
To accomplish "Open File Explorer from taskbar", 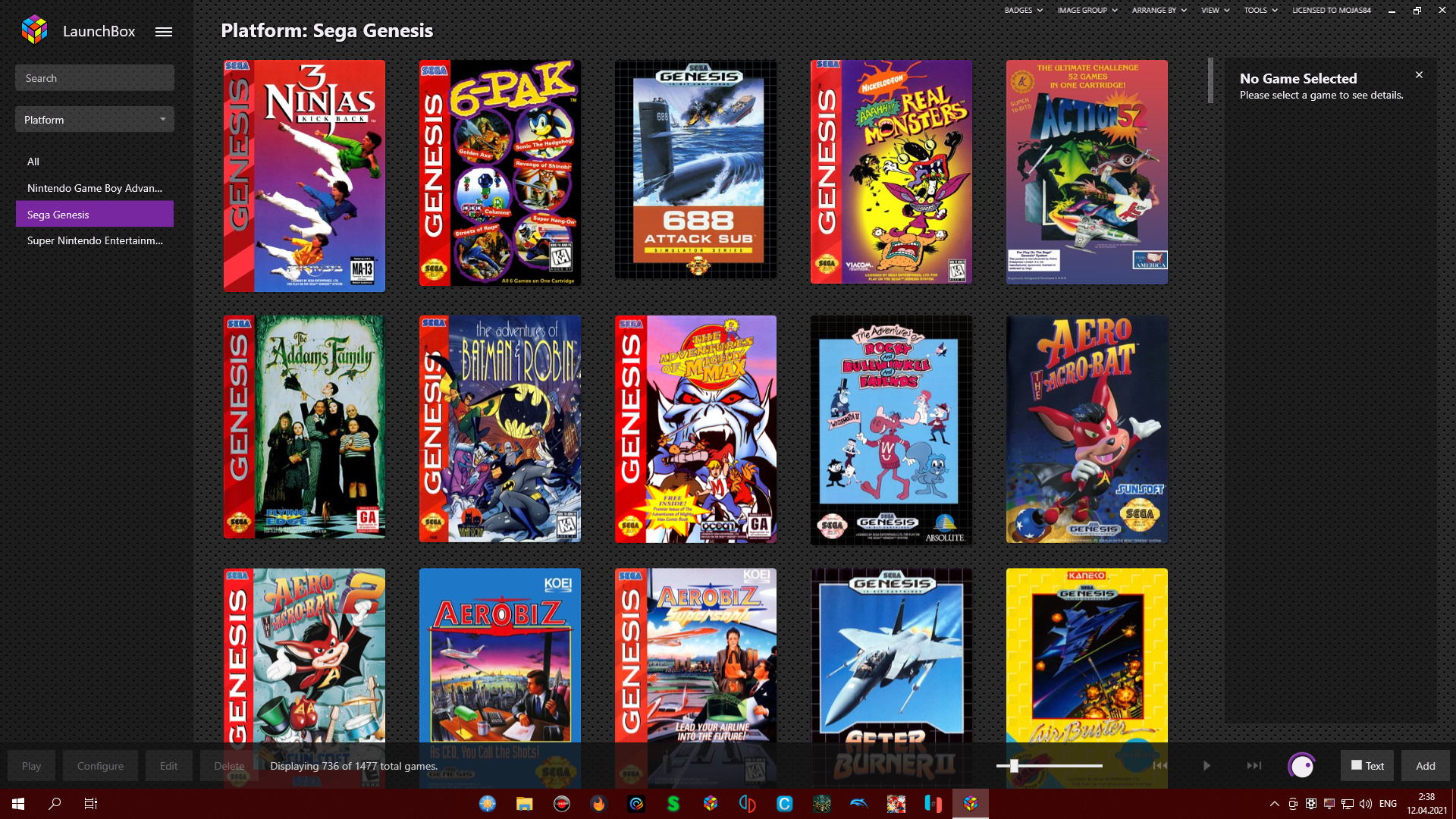I will (x=524, y=804).
